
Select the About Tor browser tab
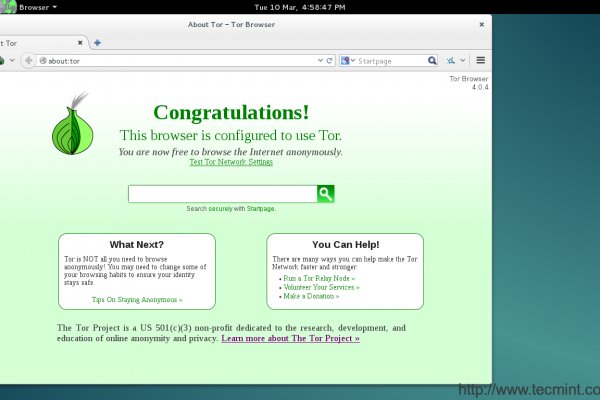(x=30, y=43)
